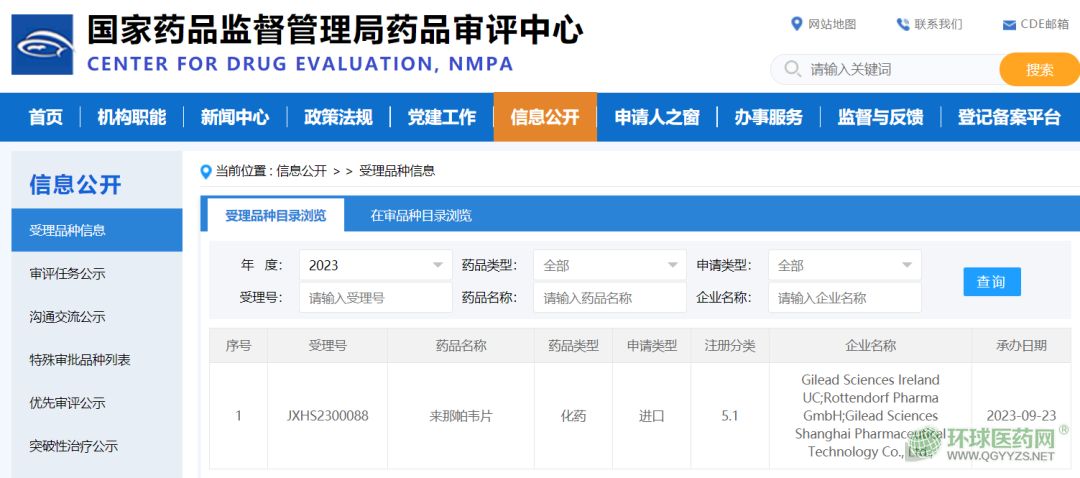This screenshot has width=1080, height=478.
Task: Open 申请人之窗 in the navigation bar
Action: click(x=656, y=117)
